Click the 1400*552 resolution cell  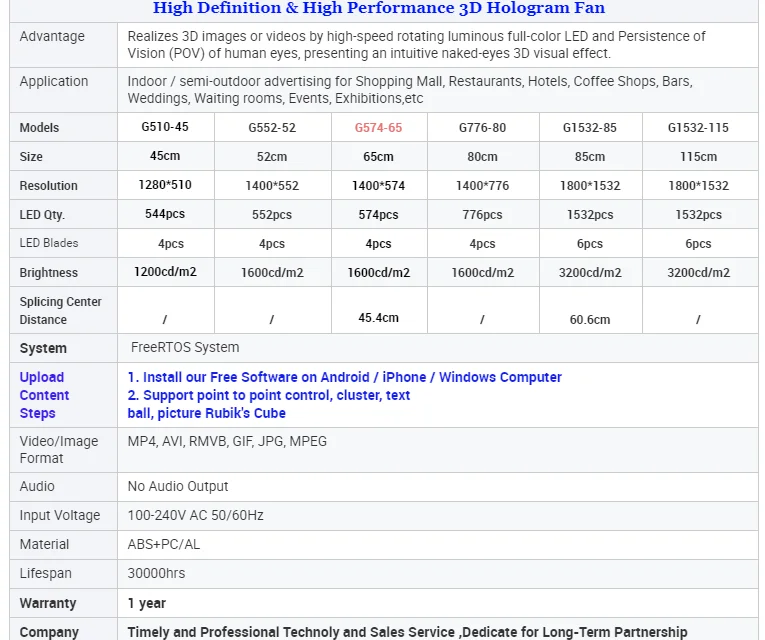(x=272, y=186)
